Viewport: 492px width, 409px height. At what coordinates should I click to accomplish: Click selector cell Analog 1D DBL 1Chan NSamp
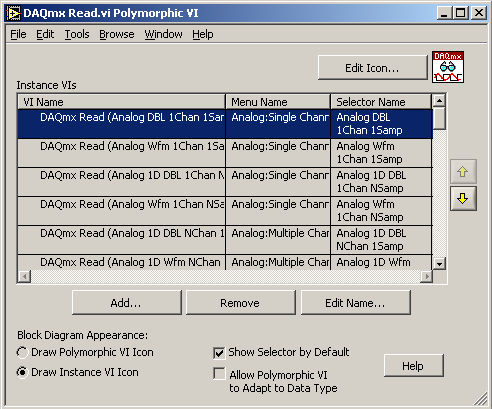381,182
